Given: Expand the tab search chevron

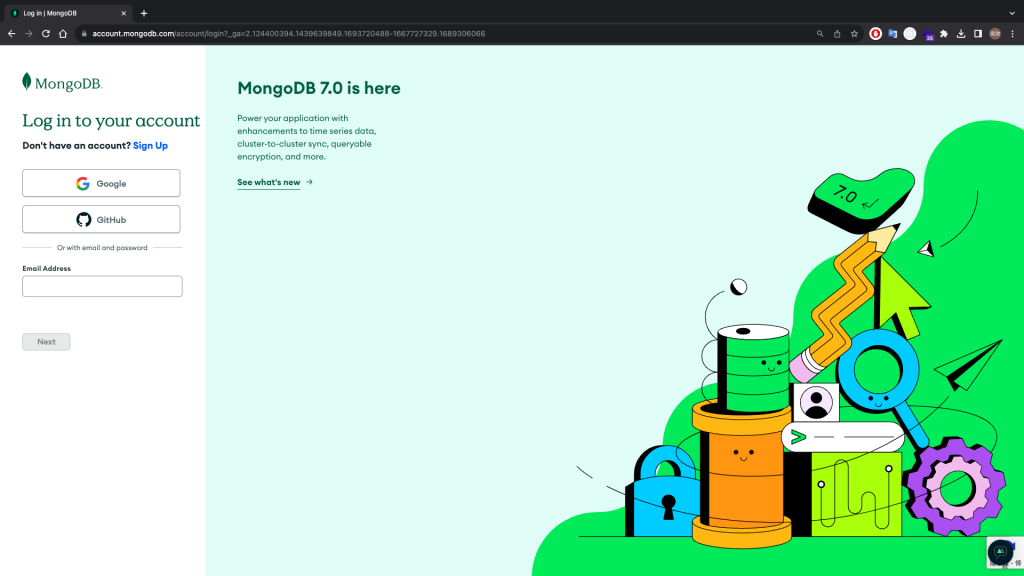Looking at the screenshot, I should click(1012, 13).
